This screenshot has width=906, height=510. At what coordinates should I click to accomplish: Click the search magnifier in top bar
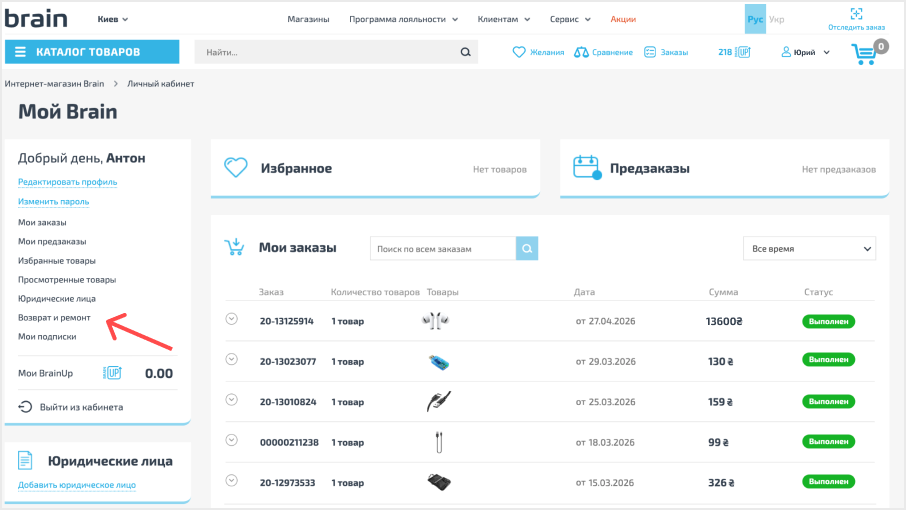(x=466, y=52)
